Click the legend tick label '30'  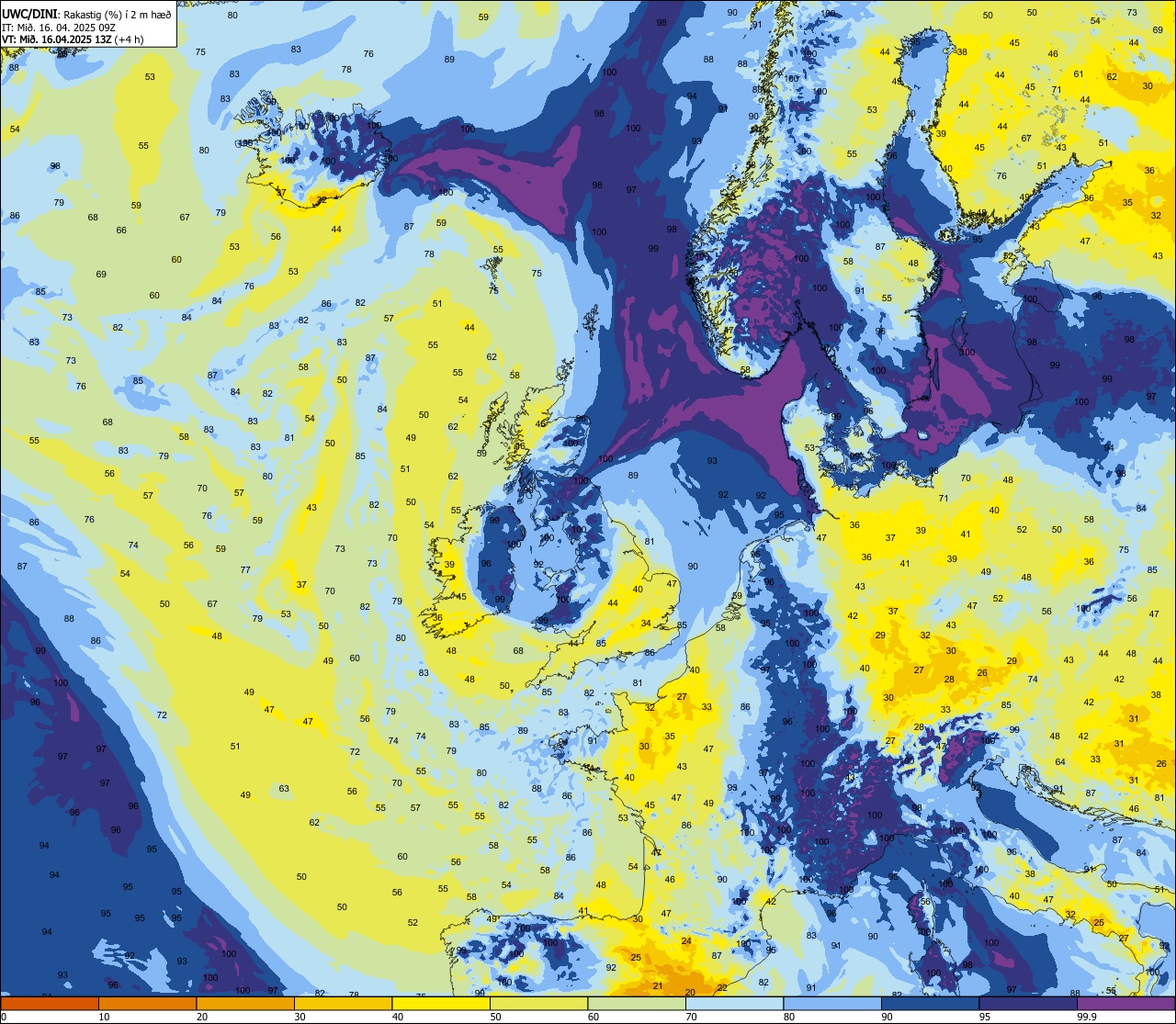[x=300, y=1017]
